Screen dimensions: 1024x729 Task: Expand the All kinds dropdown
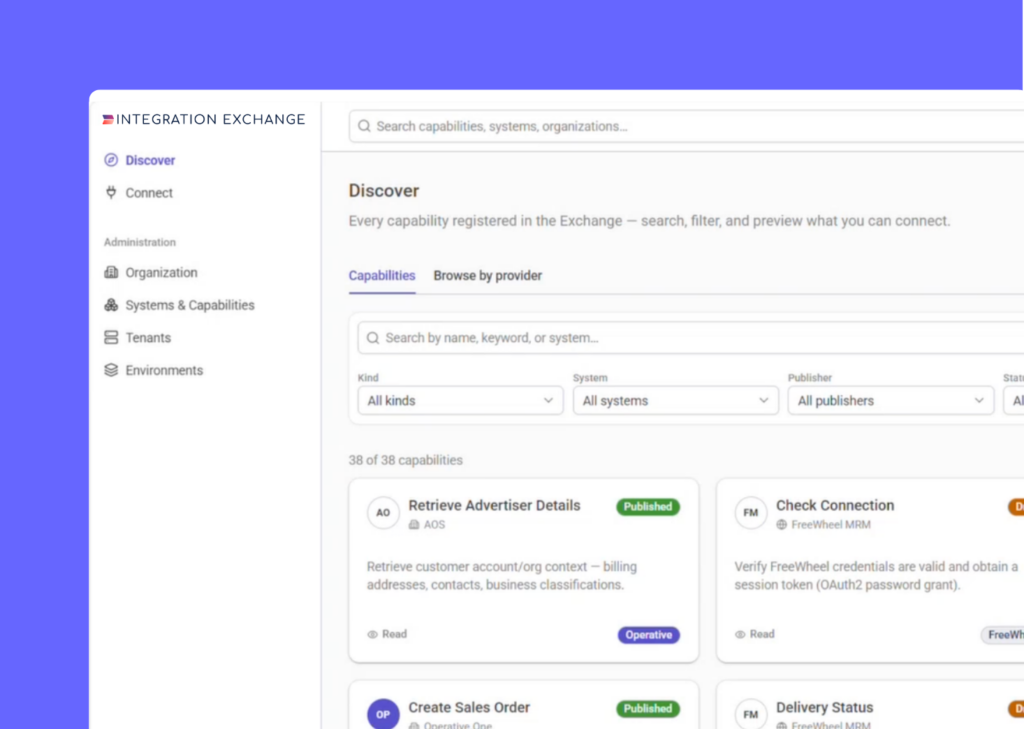tap(460, 400)
